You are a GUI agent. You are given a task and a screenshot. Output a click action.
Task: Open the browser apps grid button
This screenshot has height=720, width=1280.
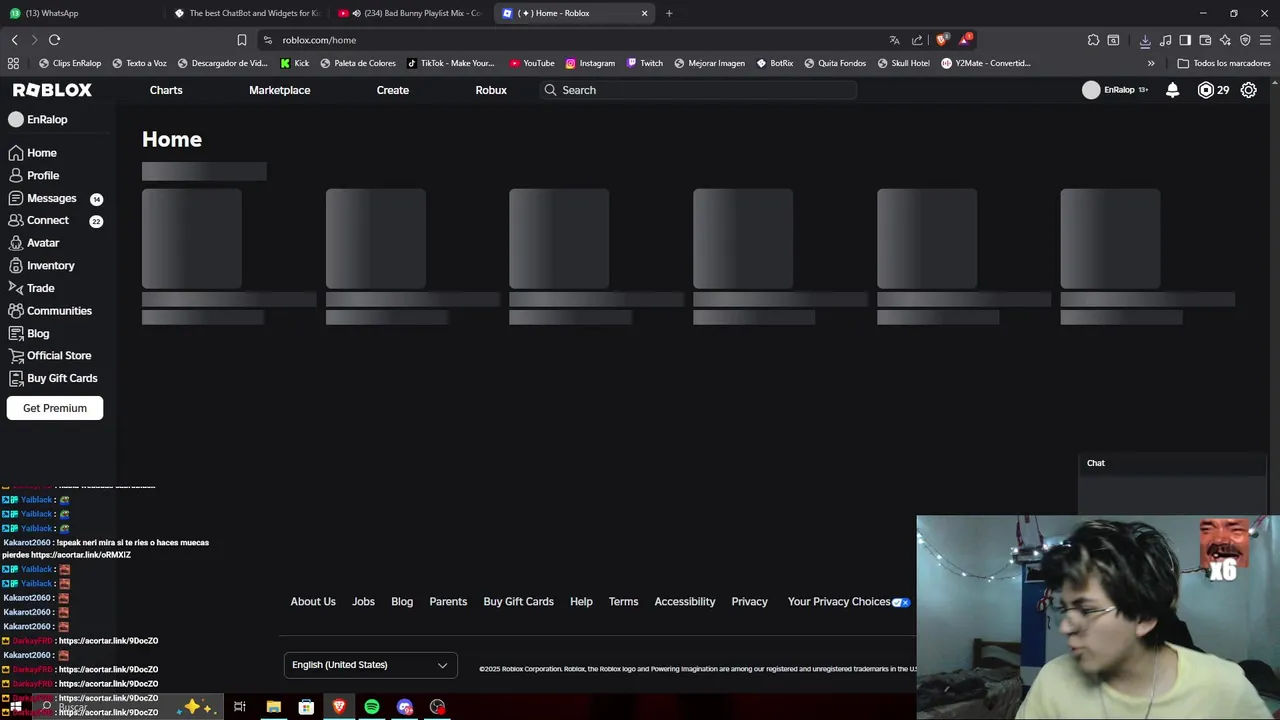tap(13, 63)
